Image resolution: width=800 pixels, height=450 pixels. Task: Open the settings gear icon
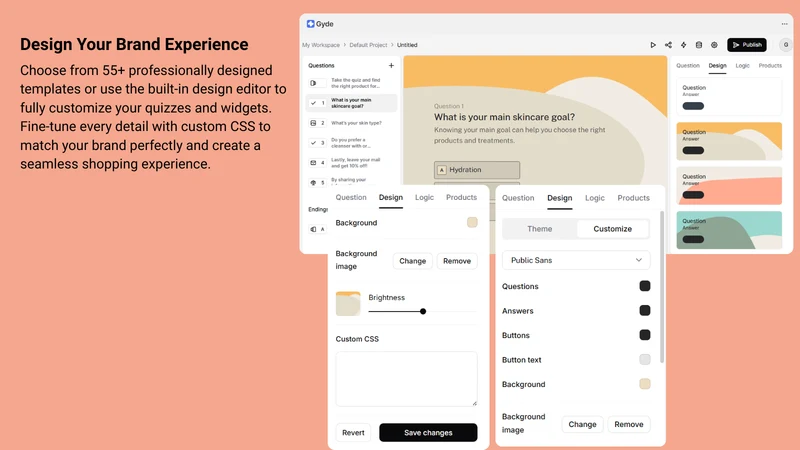[x=714, y=45]
